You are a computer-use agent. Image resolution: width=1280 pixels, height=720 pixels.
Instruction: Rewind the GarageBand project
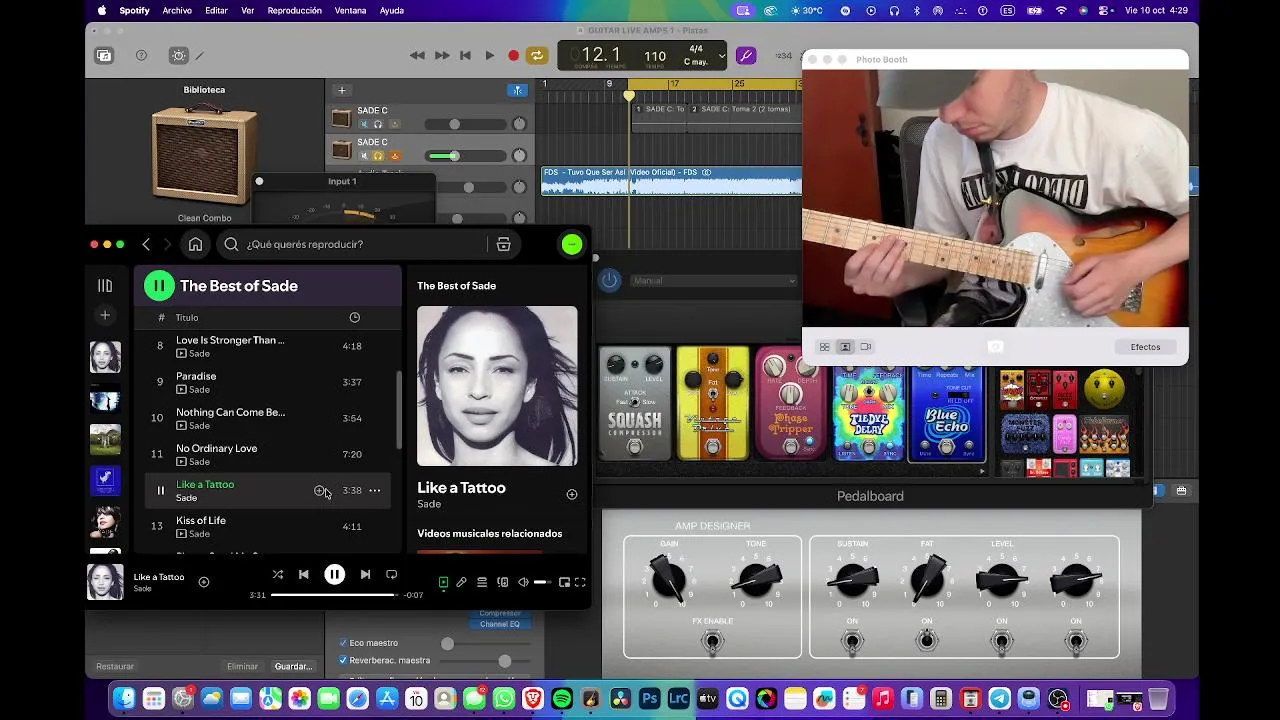pos(417,56)
